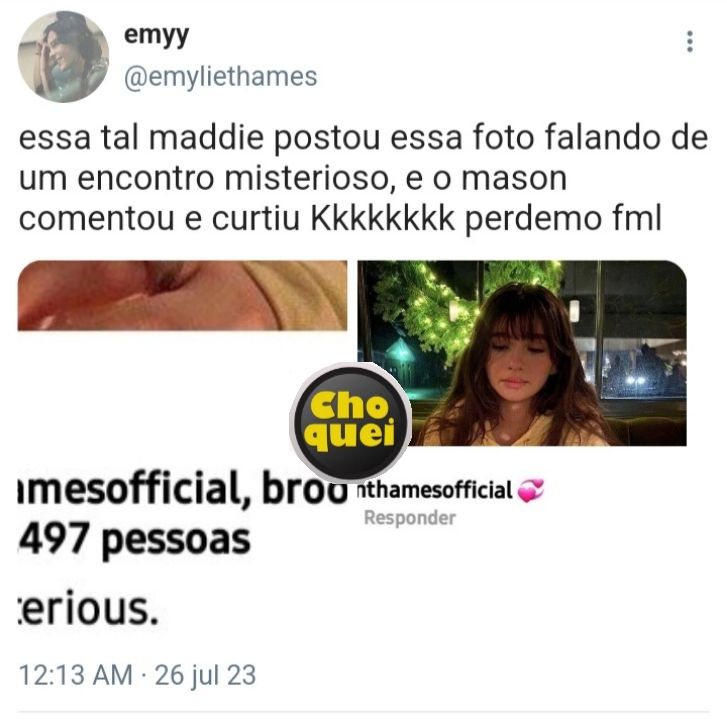Open the nthamesofficial commenter username
Screen dimensions: 727x720
tap(435, 491)
